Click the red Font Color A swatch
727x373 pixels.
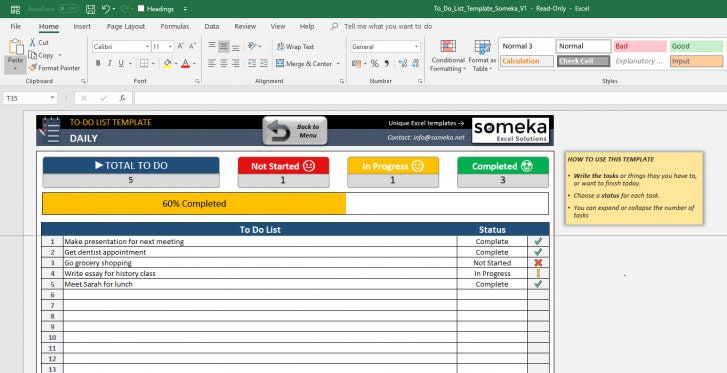(x=185, y=64)
